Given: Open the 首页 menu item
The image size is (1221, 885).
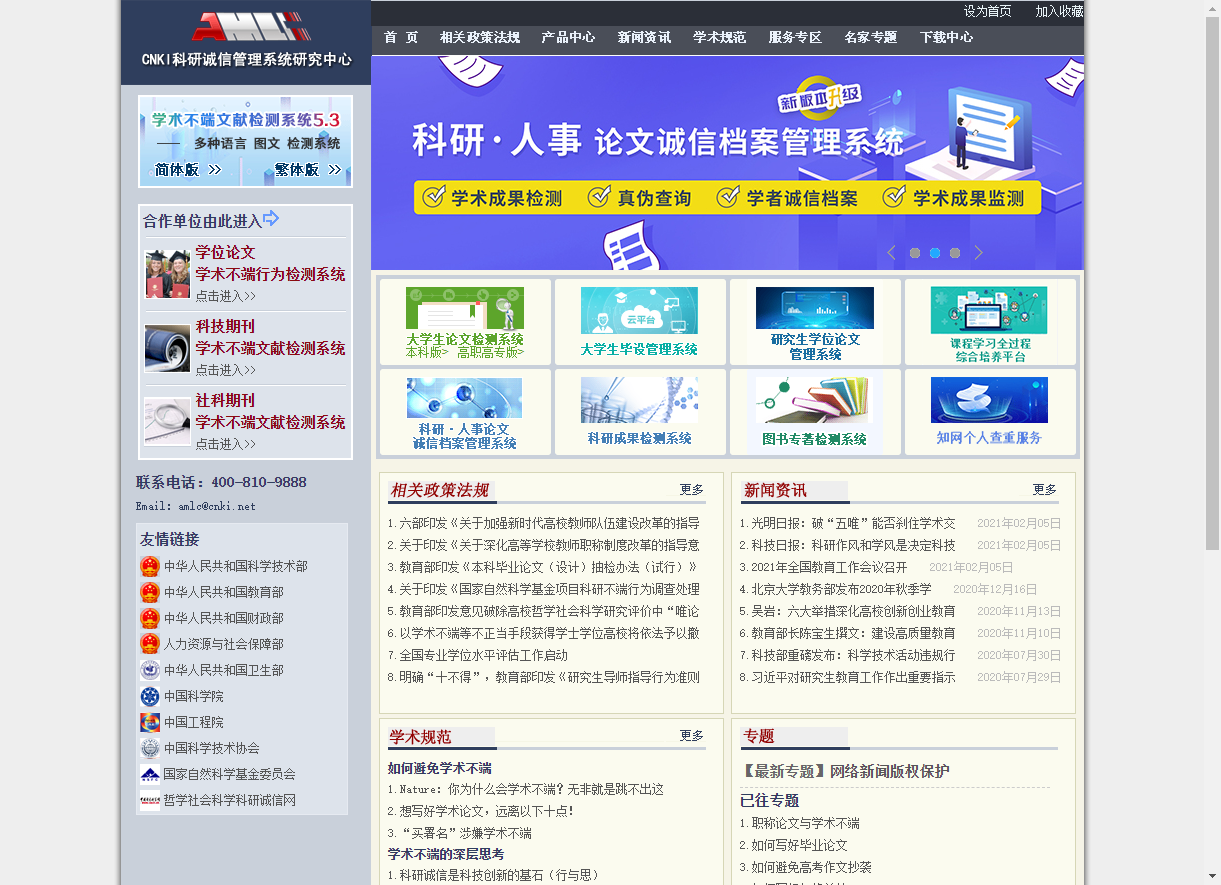Looking at the screenshot, I should (x=401, y=38).
